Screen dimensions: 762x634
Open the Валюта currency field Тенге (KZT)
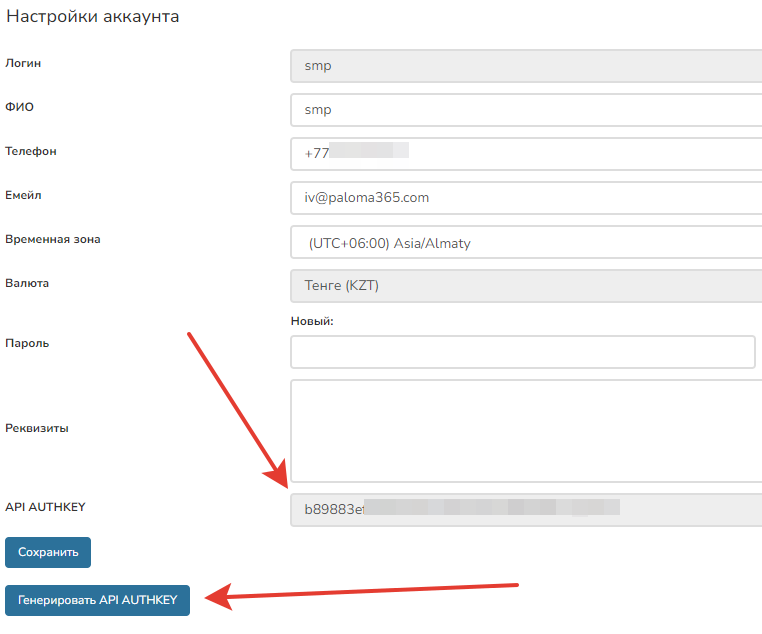point(525,286)
